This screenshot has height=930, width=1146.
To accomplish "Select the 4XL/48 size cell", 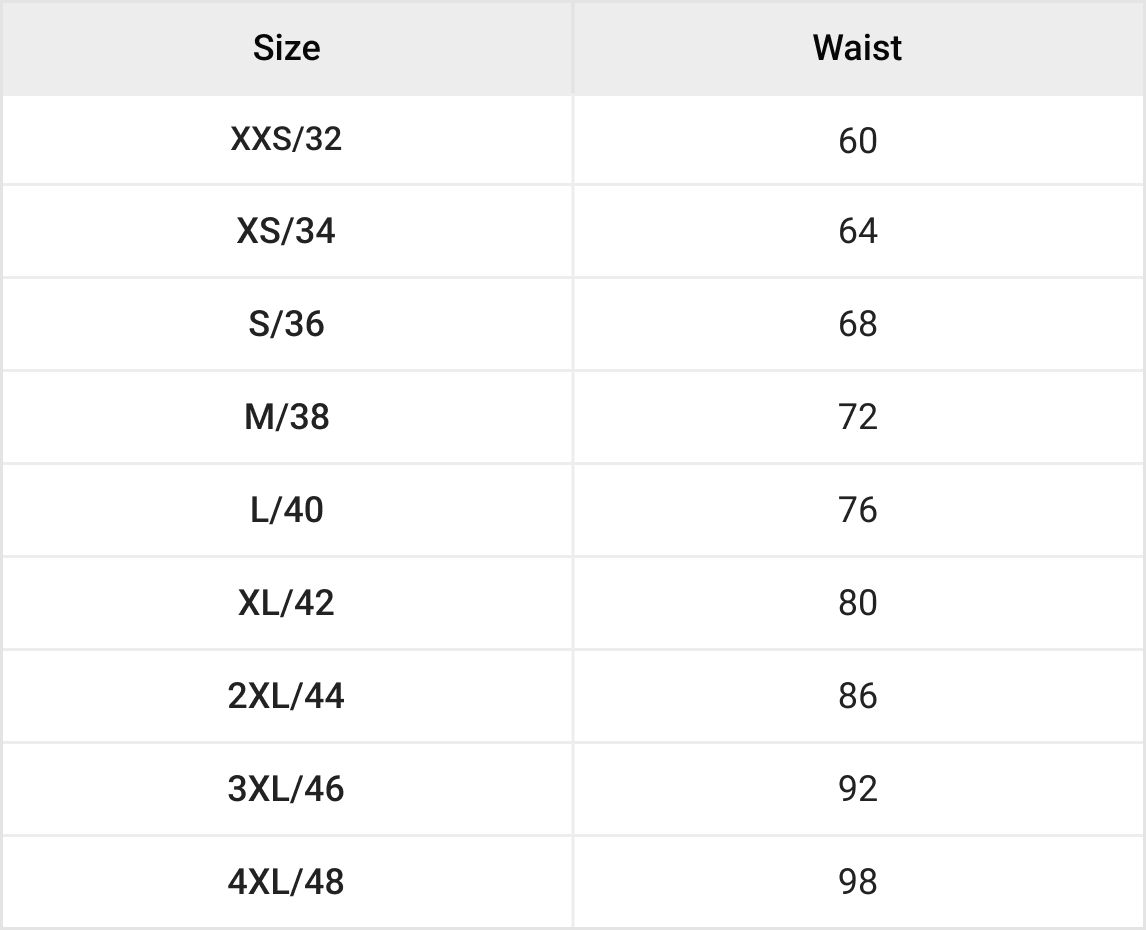I will 286,881.
